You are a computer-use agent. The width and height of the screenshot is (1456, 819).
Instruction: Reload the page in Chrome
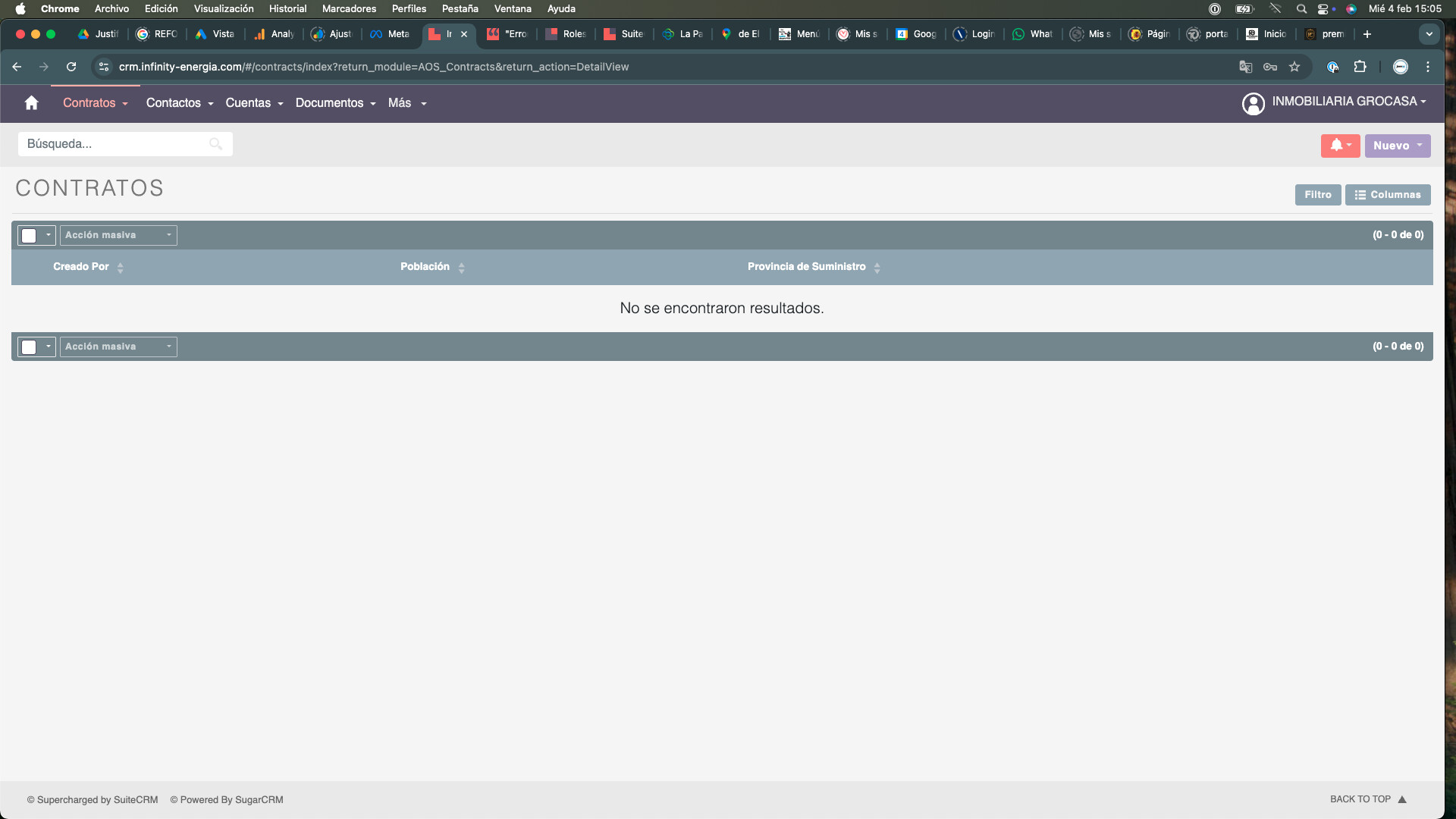pyautogui.click(x=71, y=67)
